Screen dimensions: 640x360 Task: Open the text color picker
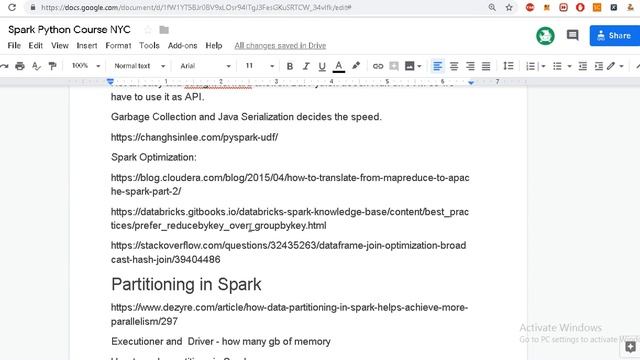click(x=338, y=66)
